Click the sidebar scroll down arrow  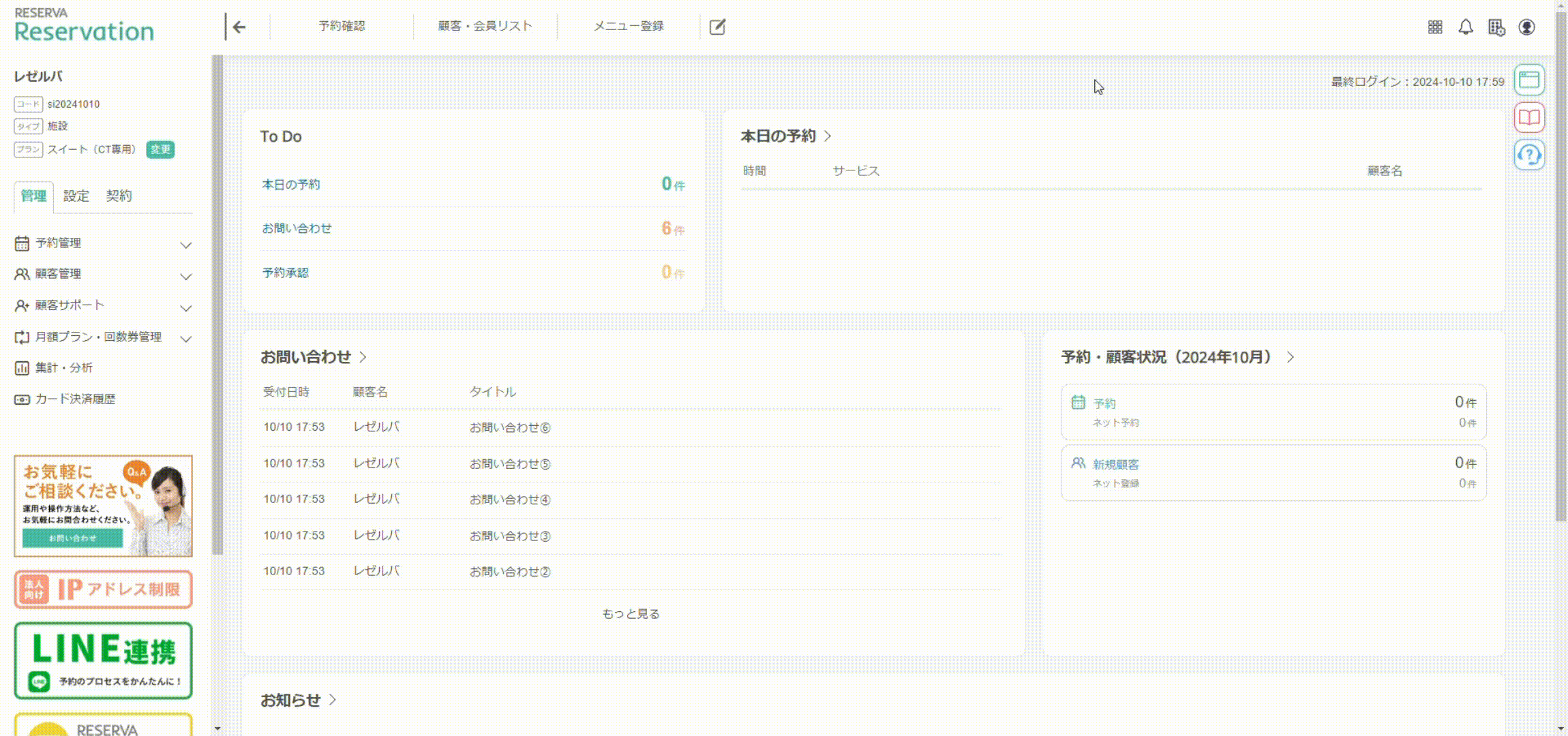(x=217, y=729)
